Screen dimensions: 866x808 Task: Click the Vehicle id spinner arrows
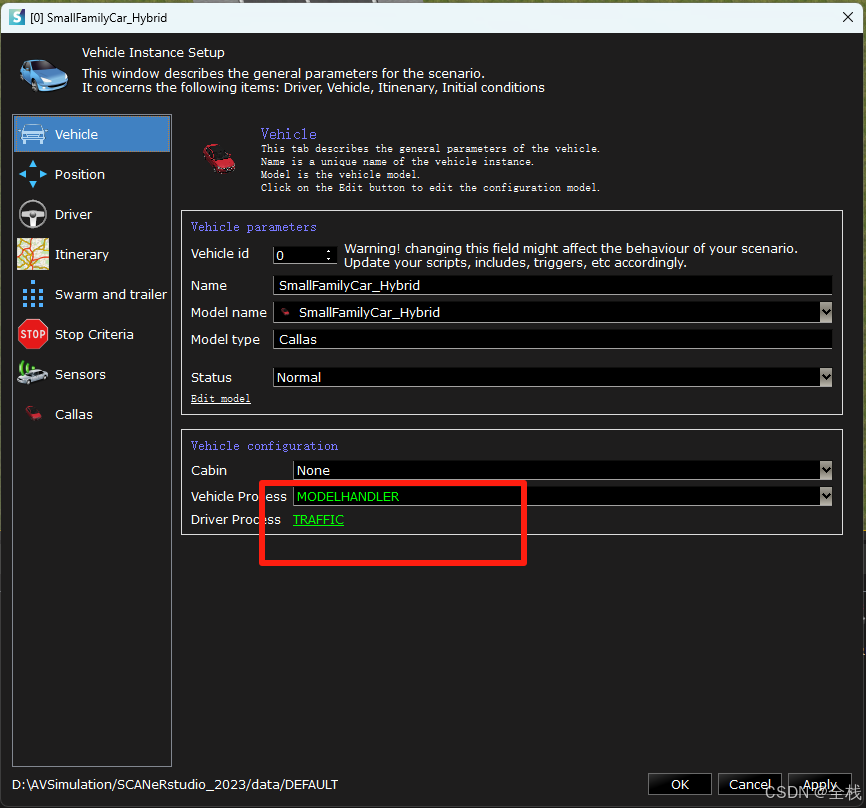(329, 255)
